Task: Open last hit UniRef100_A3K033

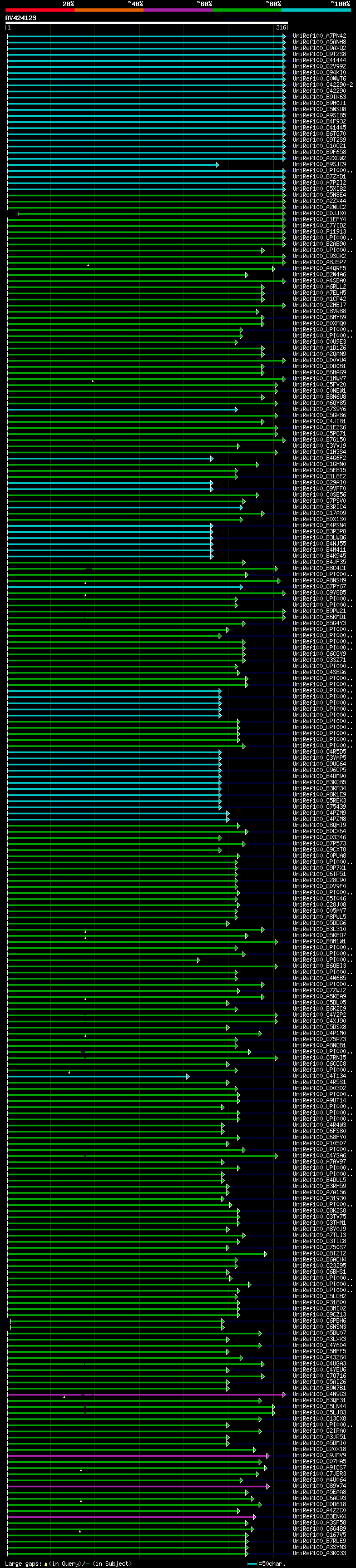Action: click(319, 1553)
